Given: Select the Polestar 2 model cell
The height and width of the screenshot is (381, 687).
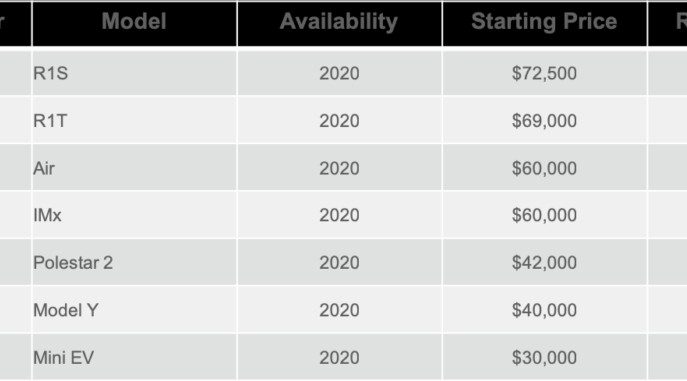Looking at the screenshot, I should point(135,262).
